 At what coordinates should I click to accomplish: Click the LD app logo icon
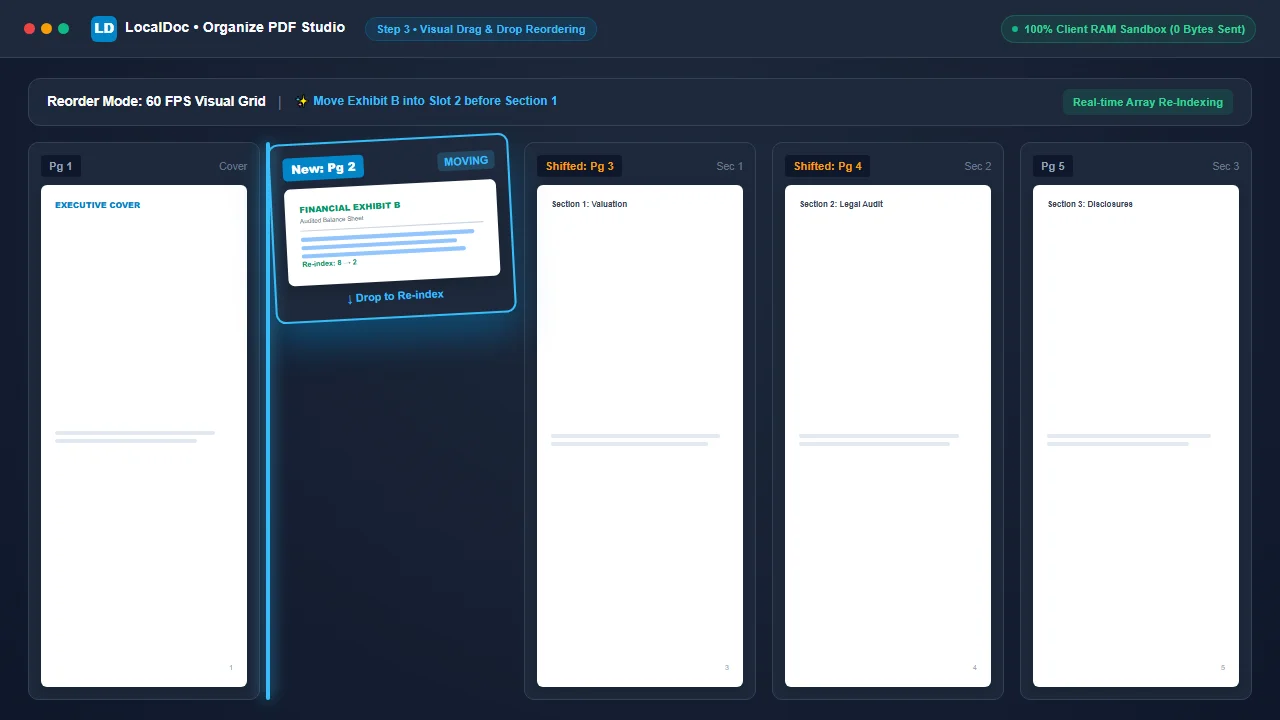pyautogui.click(x=104, y=29)
